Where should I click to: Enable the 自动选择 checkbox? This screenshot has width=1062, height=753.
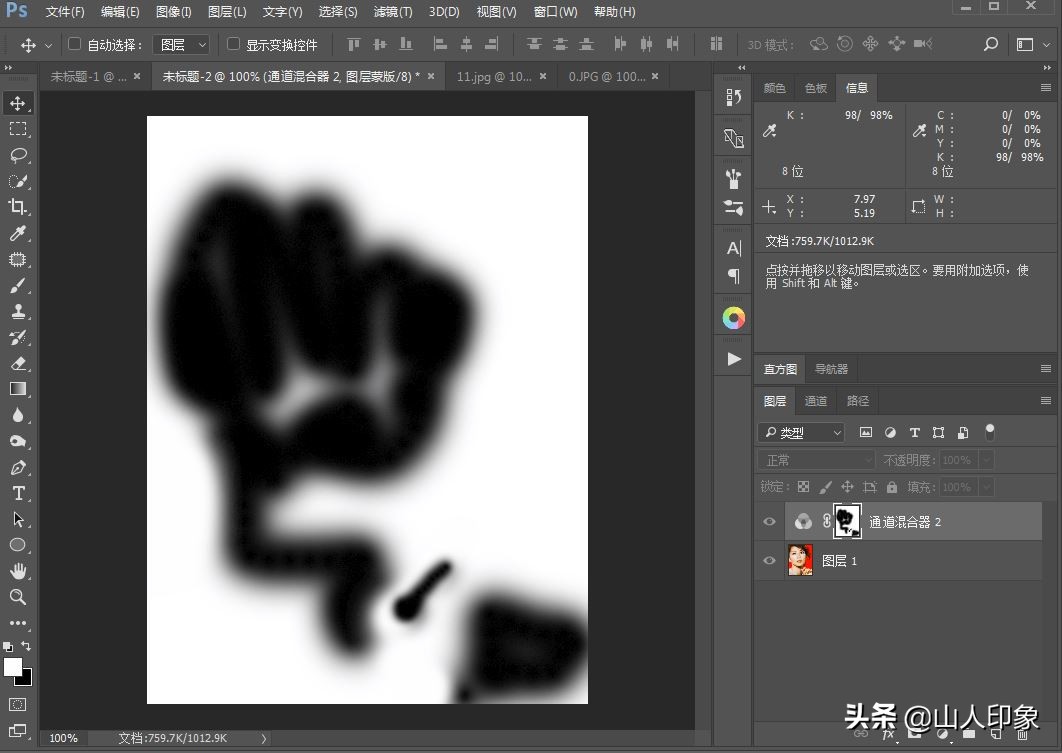point(75,44)
